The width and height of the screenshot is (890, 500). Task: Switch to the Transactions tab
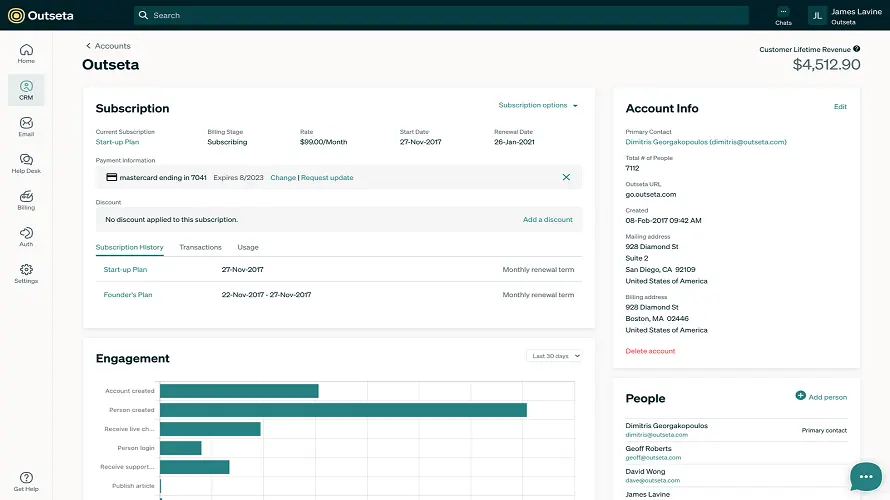point(200,247)
